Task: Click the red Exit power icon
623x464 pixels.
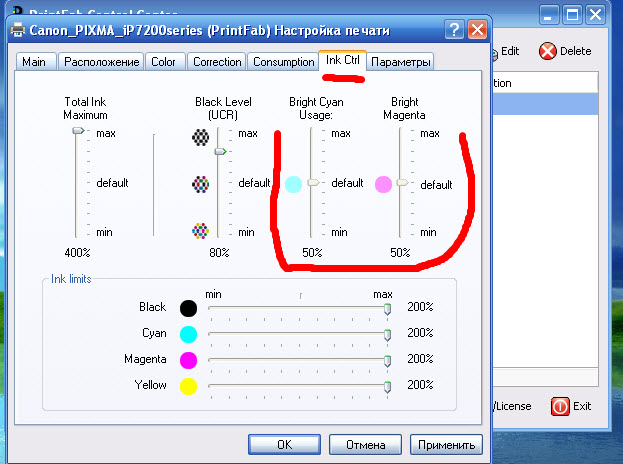Action: coord(560,406)
